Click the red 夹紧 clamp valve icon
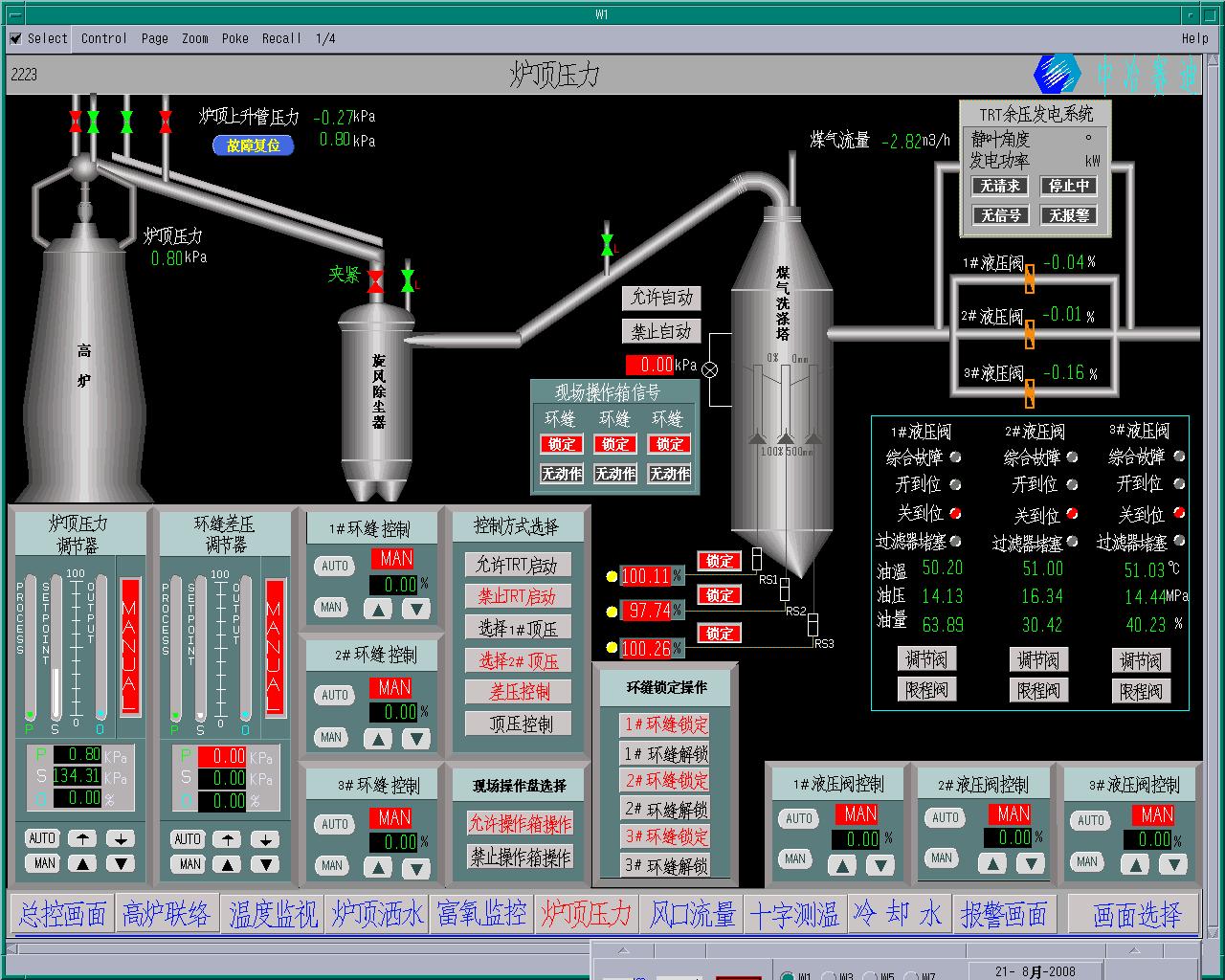This screenshot has height=980, width=1225. click(x=375, y=281)
